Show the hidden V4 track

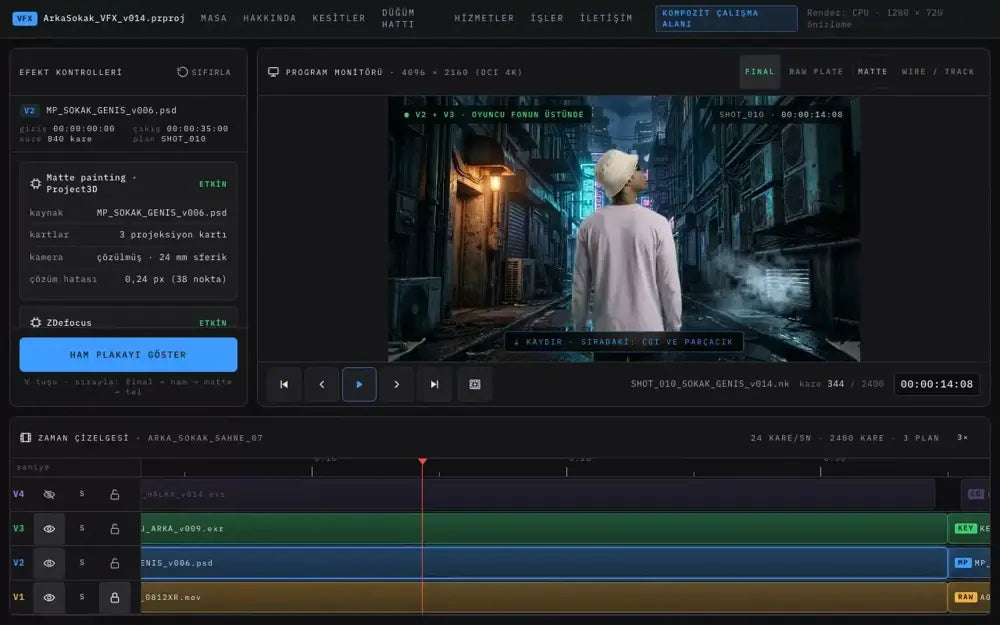(x=49, y=494)
